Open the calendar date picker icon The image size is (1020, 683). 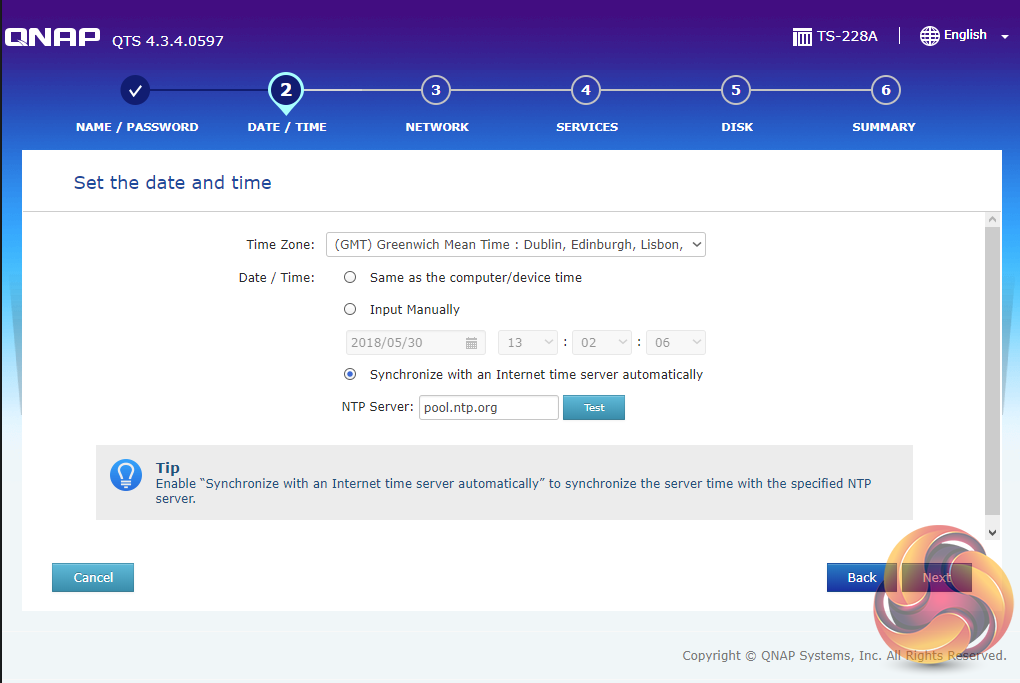(x=472, y=343)
